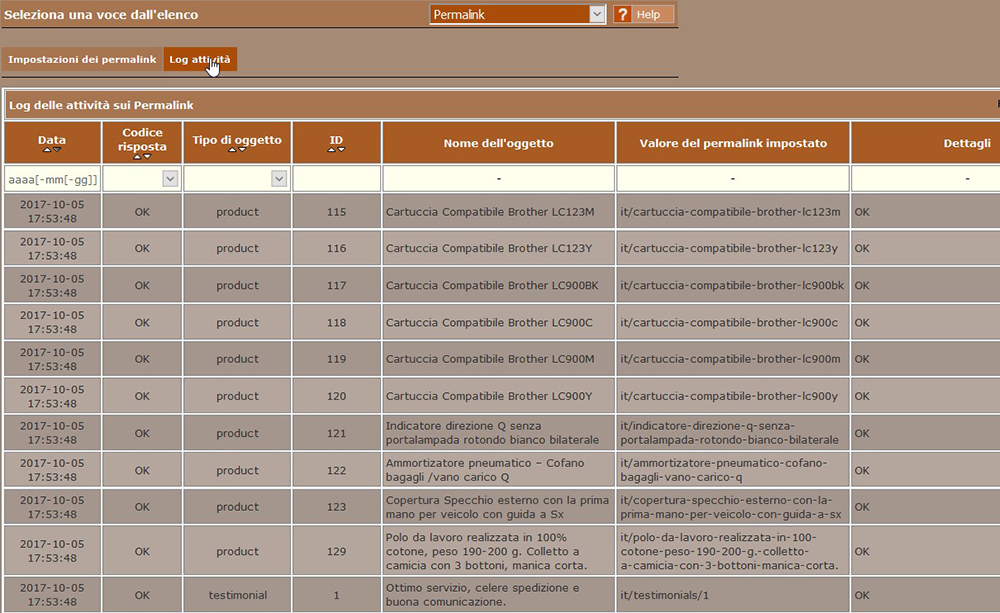Image resolution: width=1000 pixels, height=613 pixels.
Task: Click permalink it/copertura-specchio-esterno value
Action: tap(731, 506)
